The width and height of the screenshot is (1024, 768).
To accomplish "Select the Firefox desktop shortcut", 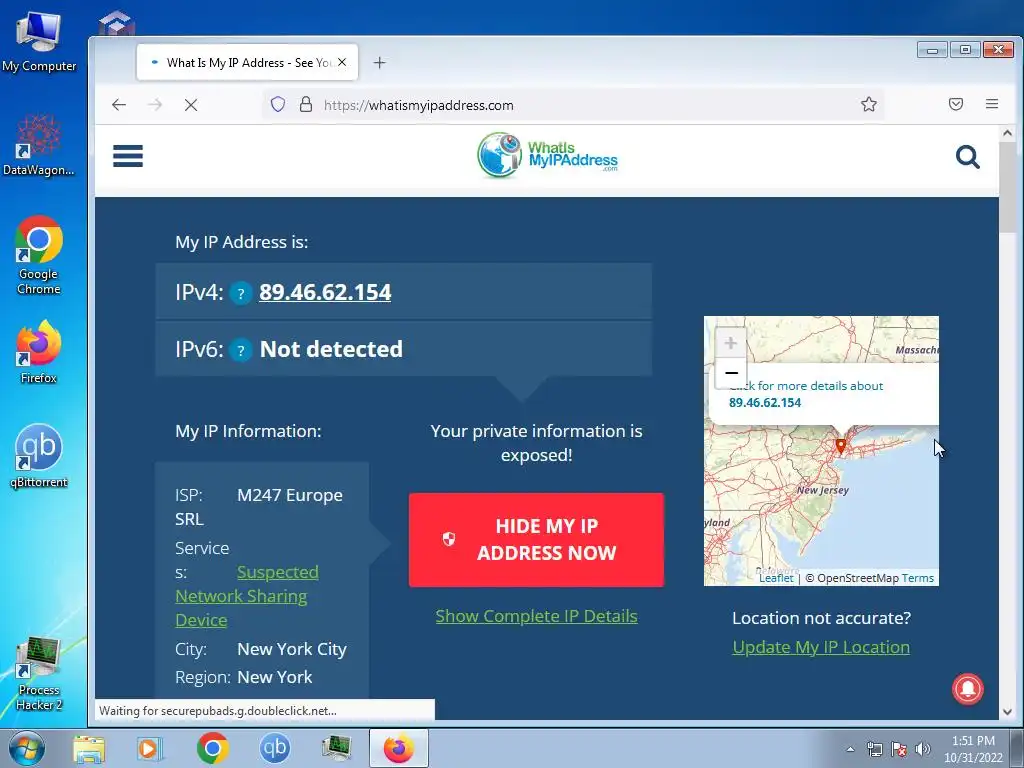I will point(39,351).
